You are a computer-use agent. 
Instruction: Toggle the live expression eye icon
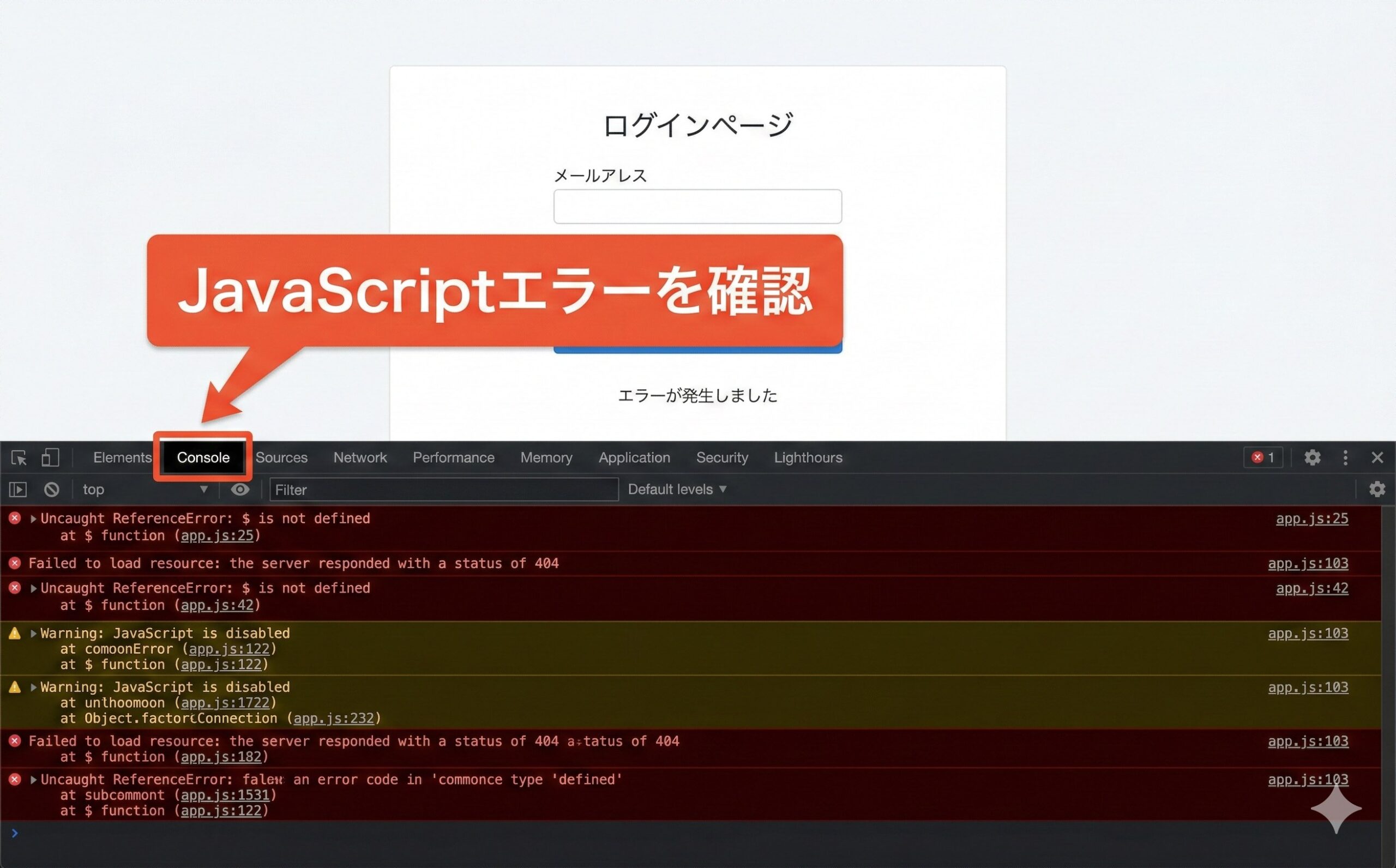coord(240,489)
